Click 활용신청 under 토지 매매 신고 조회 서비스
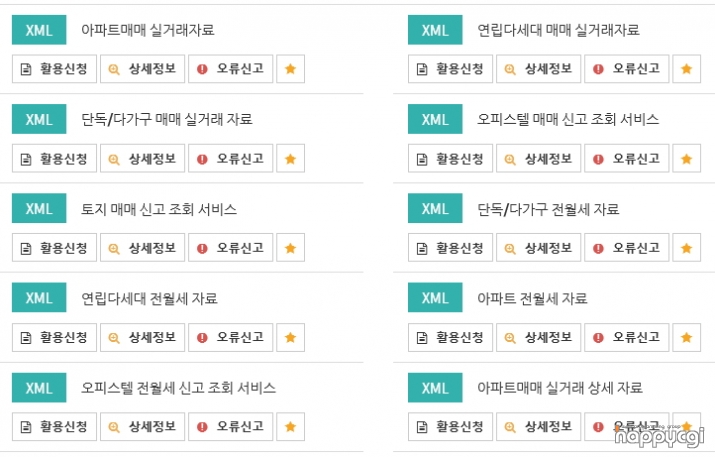Screen dimensions: 715x457 click(54, 248)
